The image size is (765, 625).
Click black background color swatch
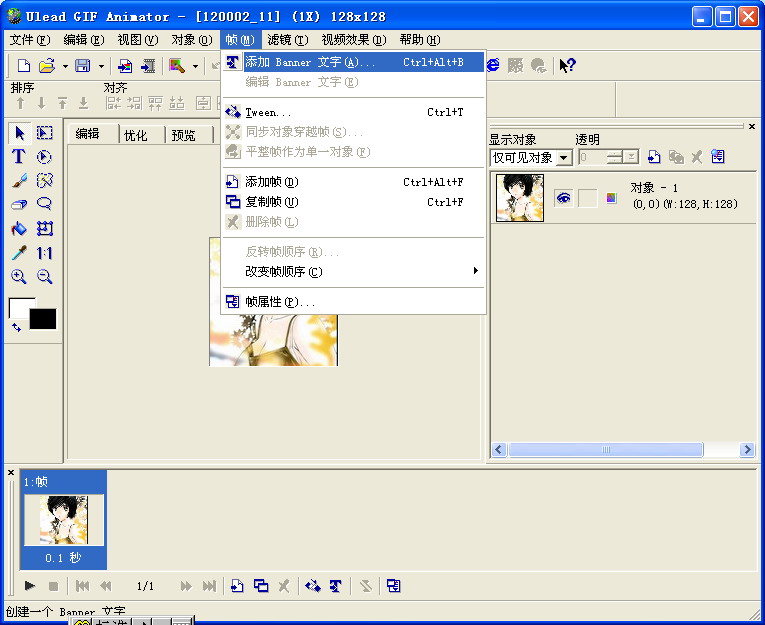pyautogui.click(x=43, y=319)
